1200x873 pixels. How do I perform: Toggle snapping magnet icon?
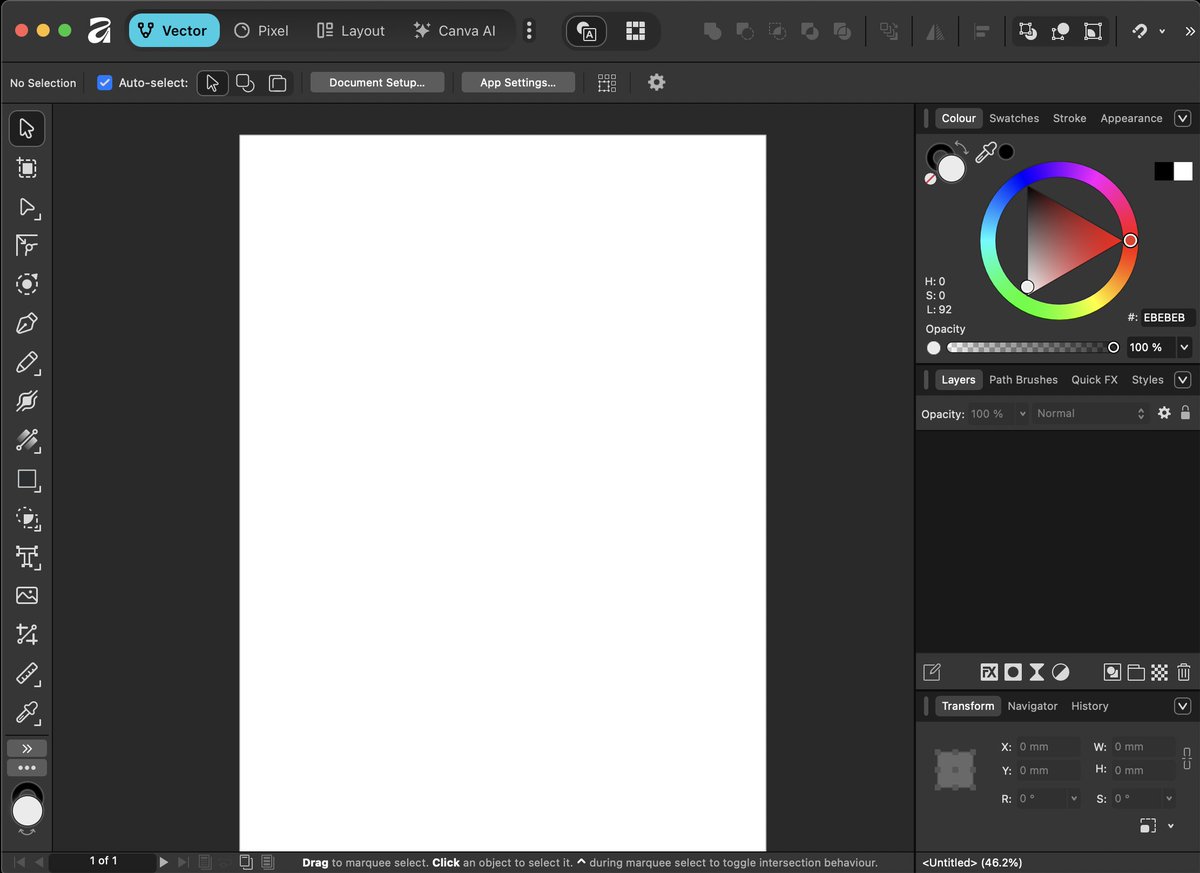tap(1139, 31)
